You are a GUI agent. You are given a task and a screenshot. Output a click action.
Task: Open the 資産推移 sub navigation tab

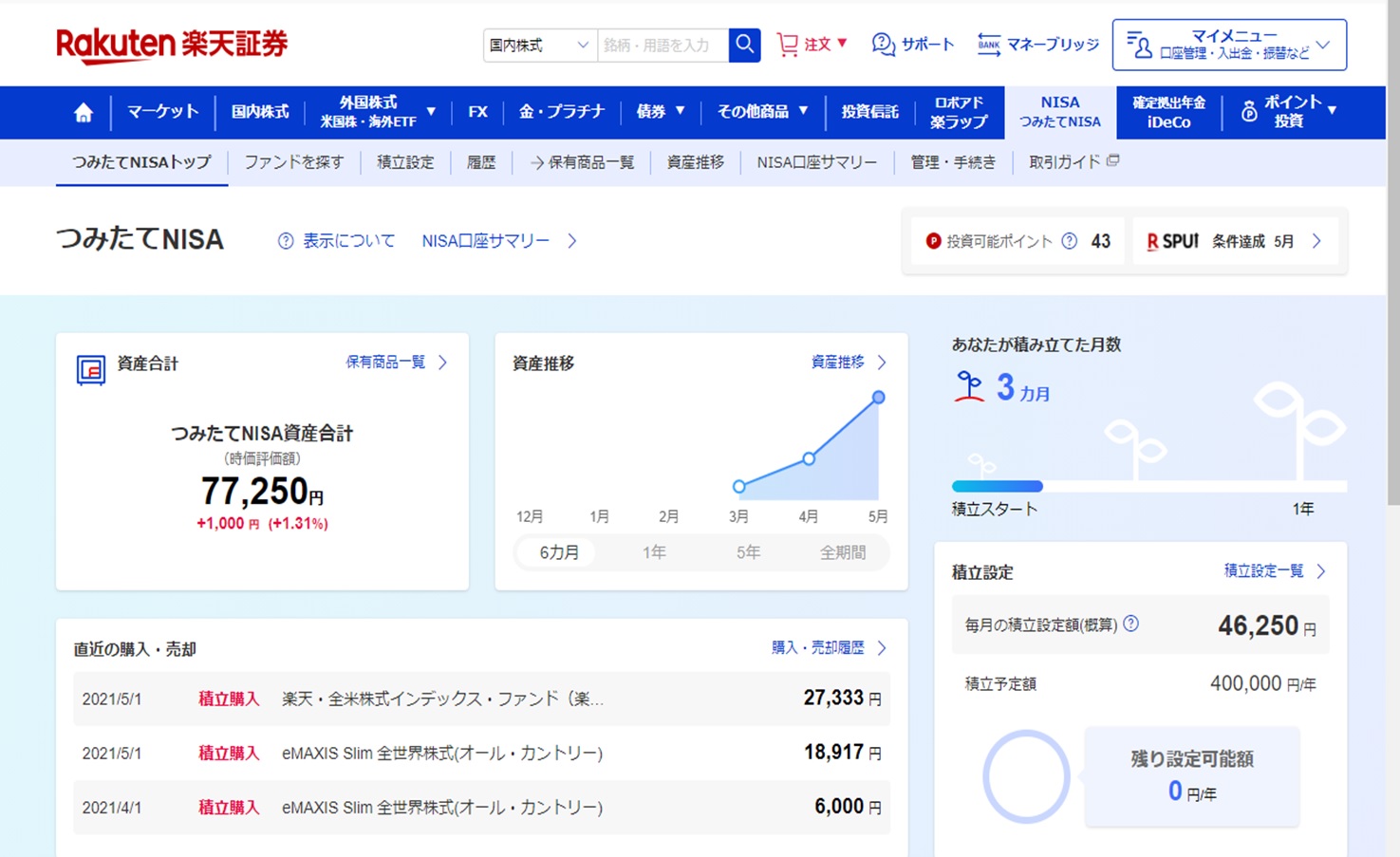click(x=696, y=162)
